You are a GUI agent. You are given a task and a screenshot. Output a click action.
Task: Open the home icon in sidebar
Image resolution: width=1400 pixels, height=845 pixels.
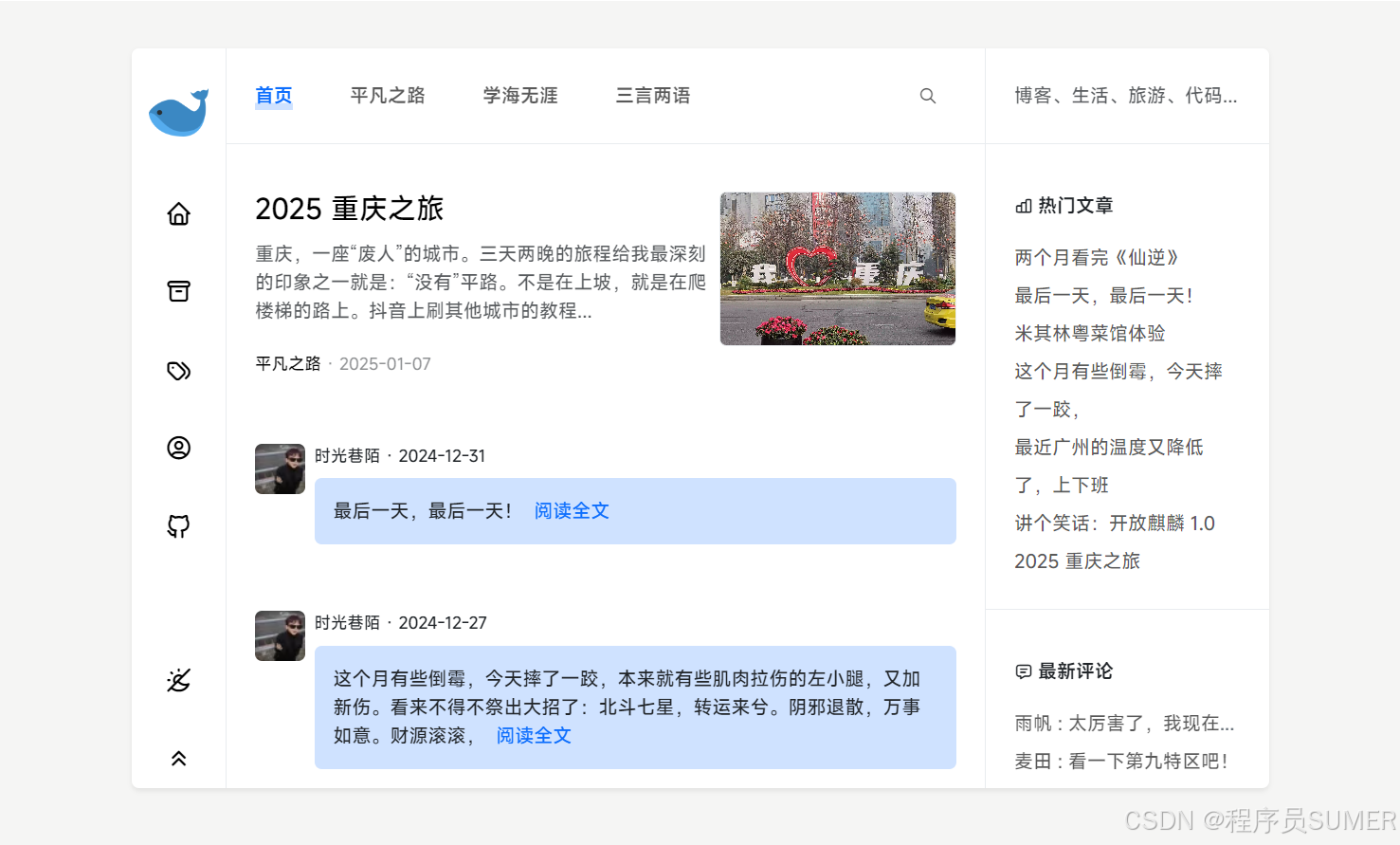178,213
